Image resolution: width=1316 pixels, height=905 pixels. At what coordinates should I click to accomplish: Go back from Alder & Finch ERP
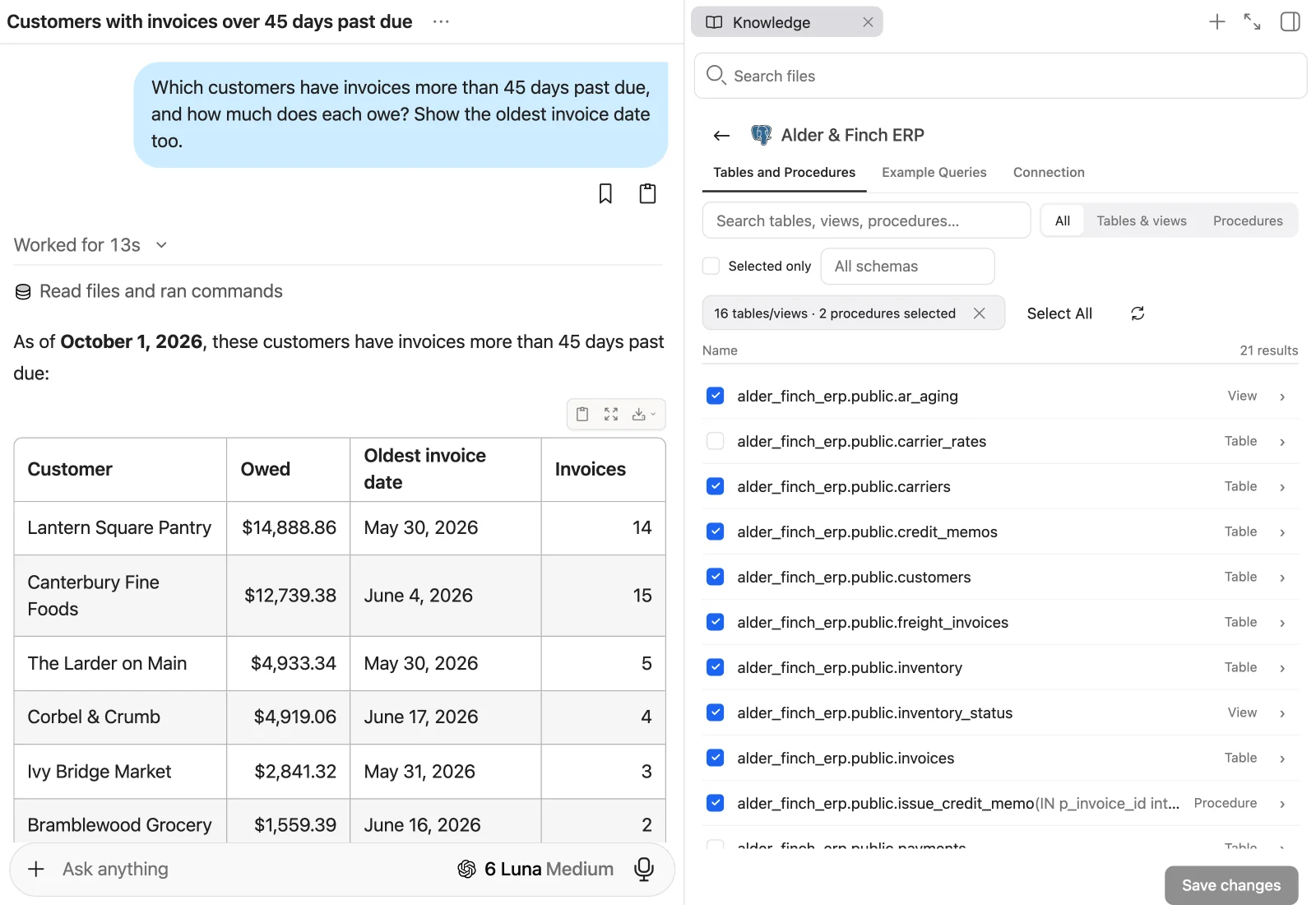pyautogui.click(x=722, y=135)
